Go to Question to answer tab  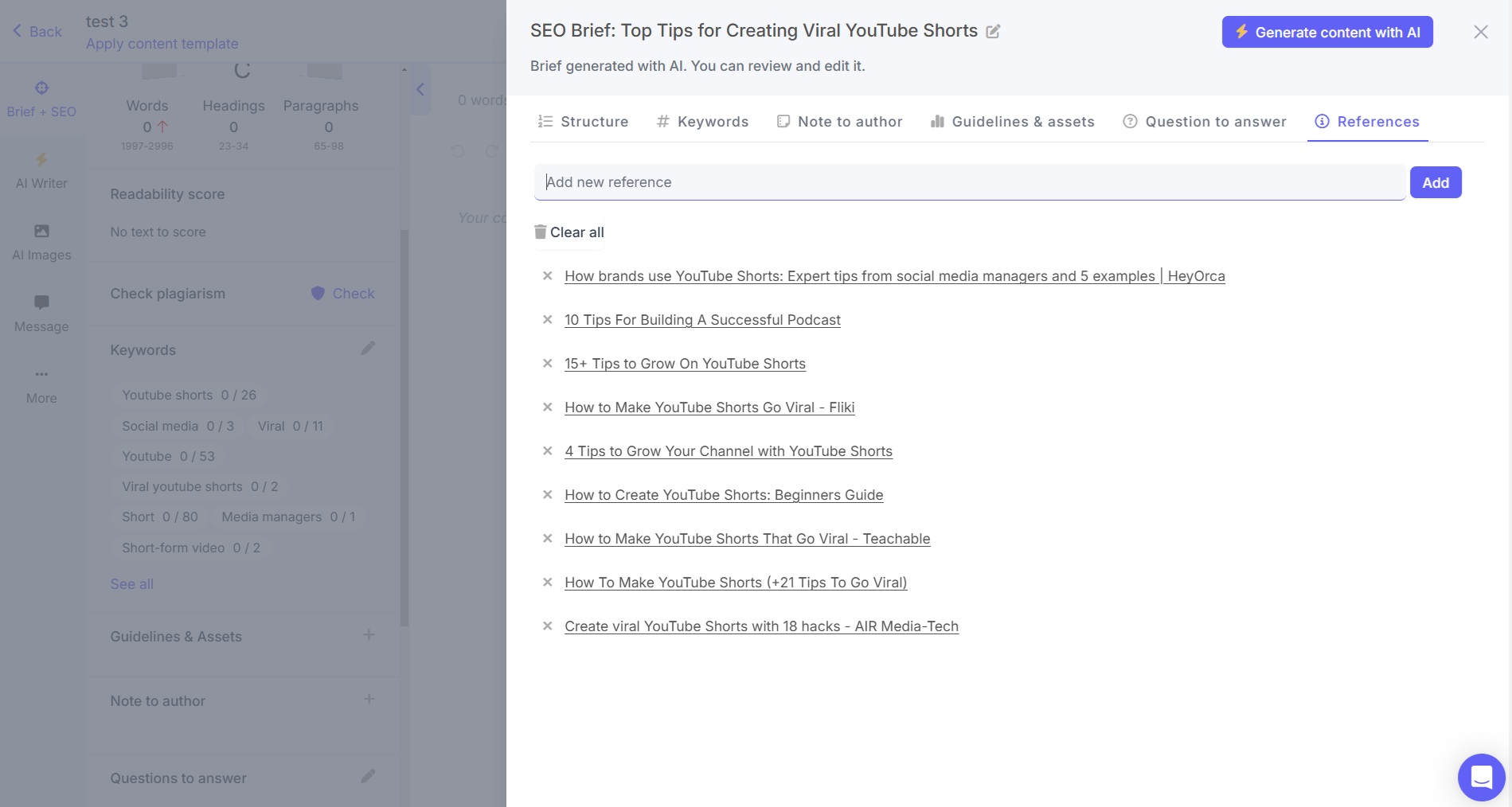tap(1205, 122)
